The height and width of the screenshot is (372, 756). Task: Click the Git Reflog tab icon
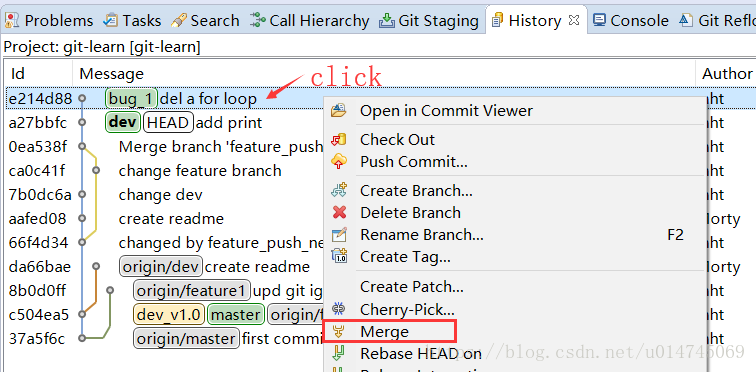pyautogui.click(x=686, y=20)
